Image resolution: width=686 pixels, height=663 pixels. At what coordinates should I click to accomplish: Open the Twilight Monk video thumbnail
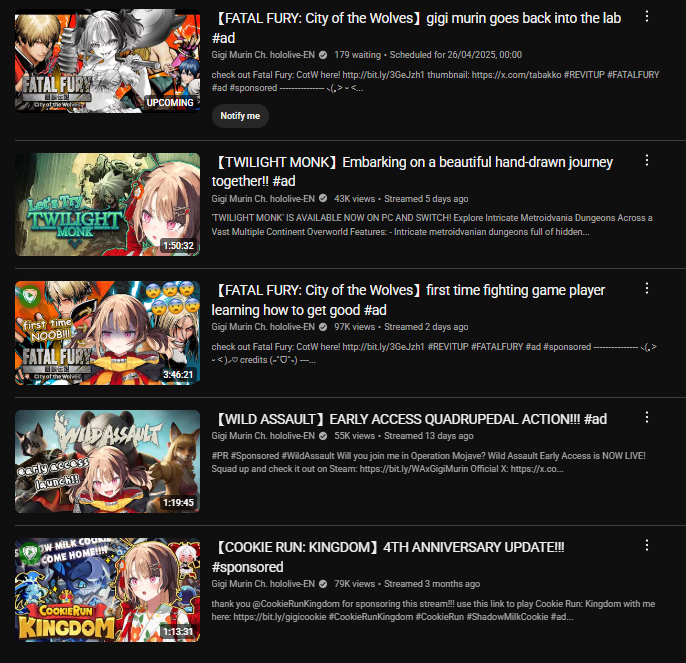point(108,204)
